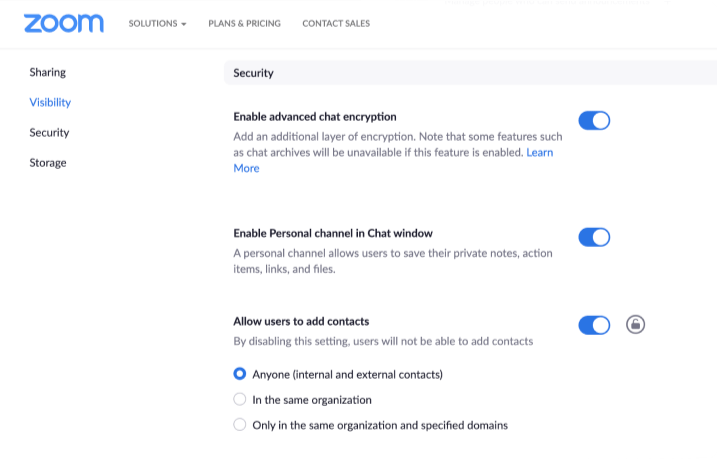Click the Enable Personal channel in Chat window title

333,233
